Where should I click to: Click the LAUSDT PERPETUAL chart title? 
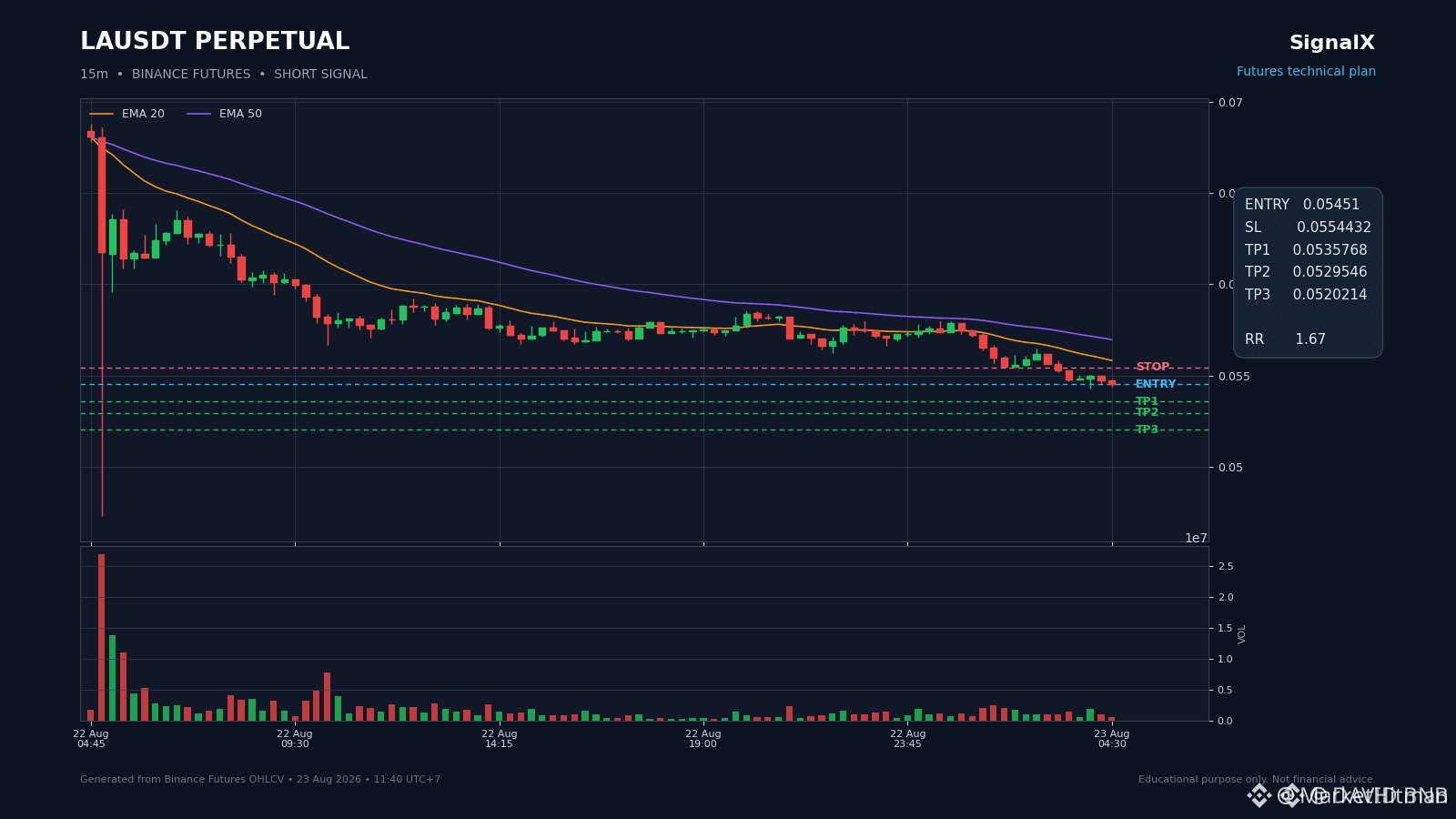click(x=215, y=42)
